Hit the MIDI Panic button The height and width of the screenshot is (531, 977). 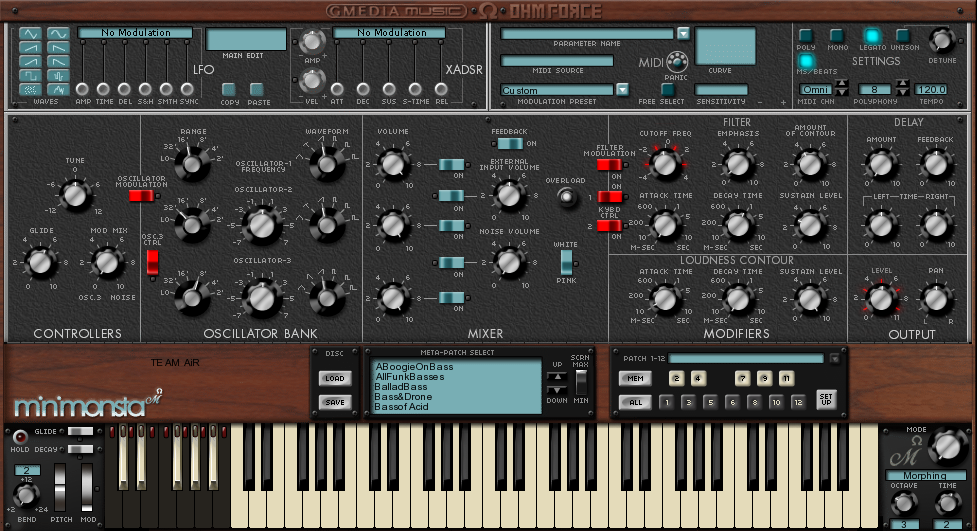pyautogui.click(x=677, y=62)
